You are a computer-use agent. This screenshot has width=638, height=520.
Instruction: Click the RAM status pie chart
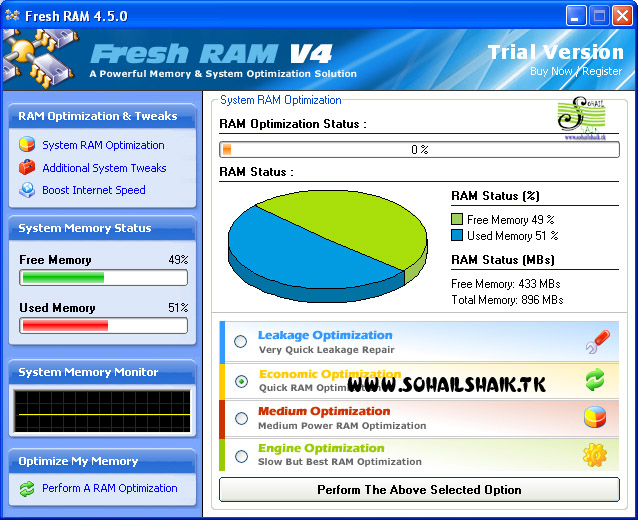pos(328,246)
